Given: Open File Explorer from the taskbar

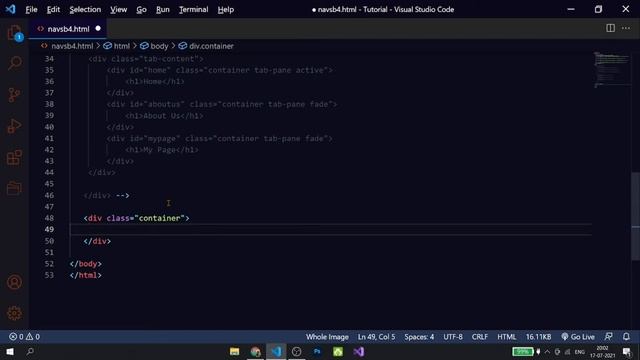Looking at the screenshot, I should [x=235, y=351].
